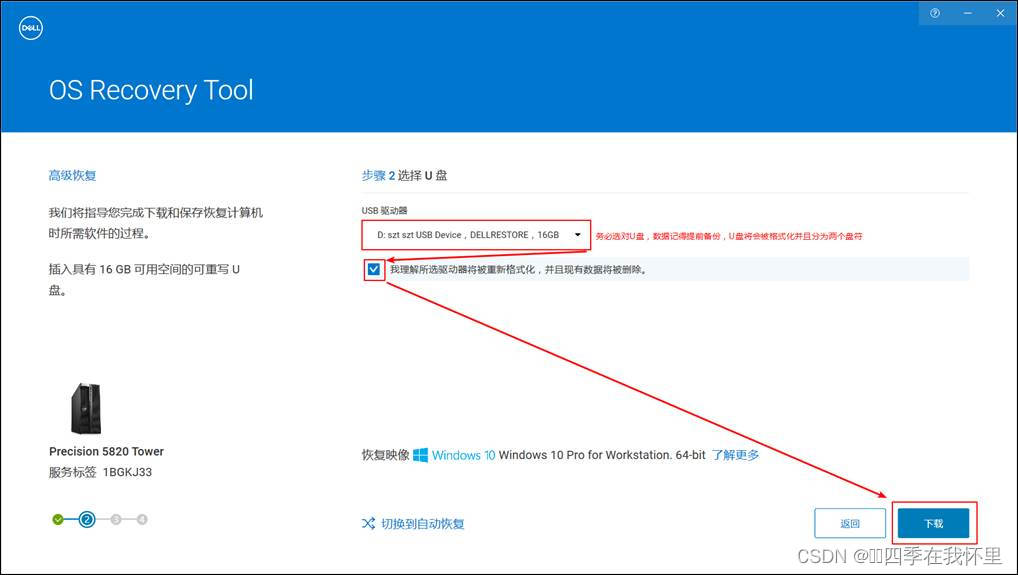Click the 恢复映像 label
This screenshot has width=1018, height=575.
[386, 455]
